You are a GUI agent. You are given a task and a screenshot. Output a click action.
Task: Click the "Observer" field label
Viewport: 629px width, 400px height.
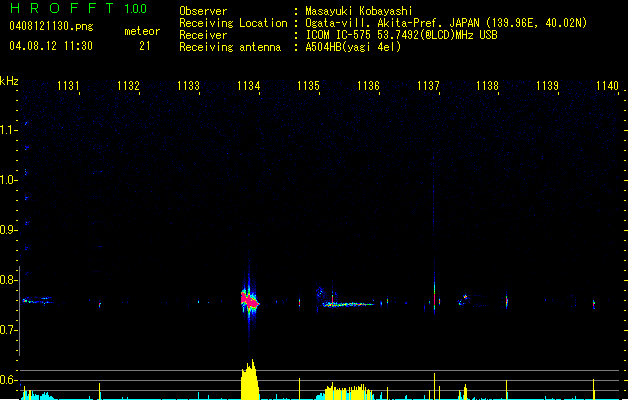203,11
